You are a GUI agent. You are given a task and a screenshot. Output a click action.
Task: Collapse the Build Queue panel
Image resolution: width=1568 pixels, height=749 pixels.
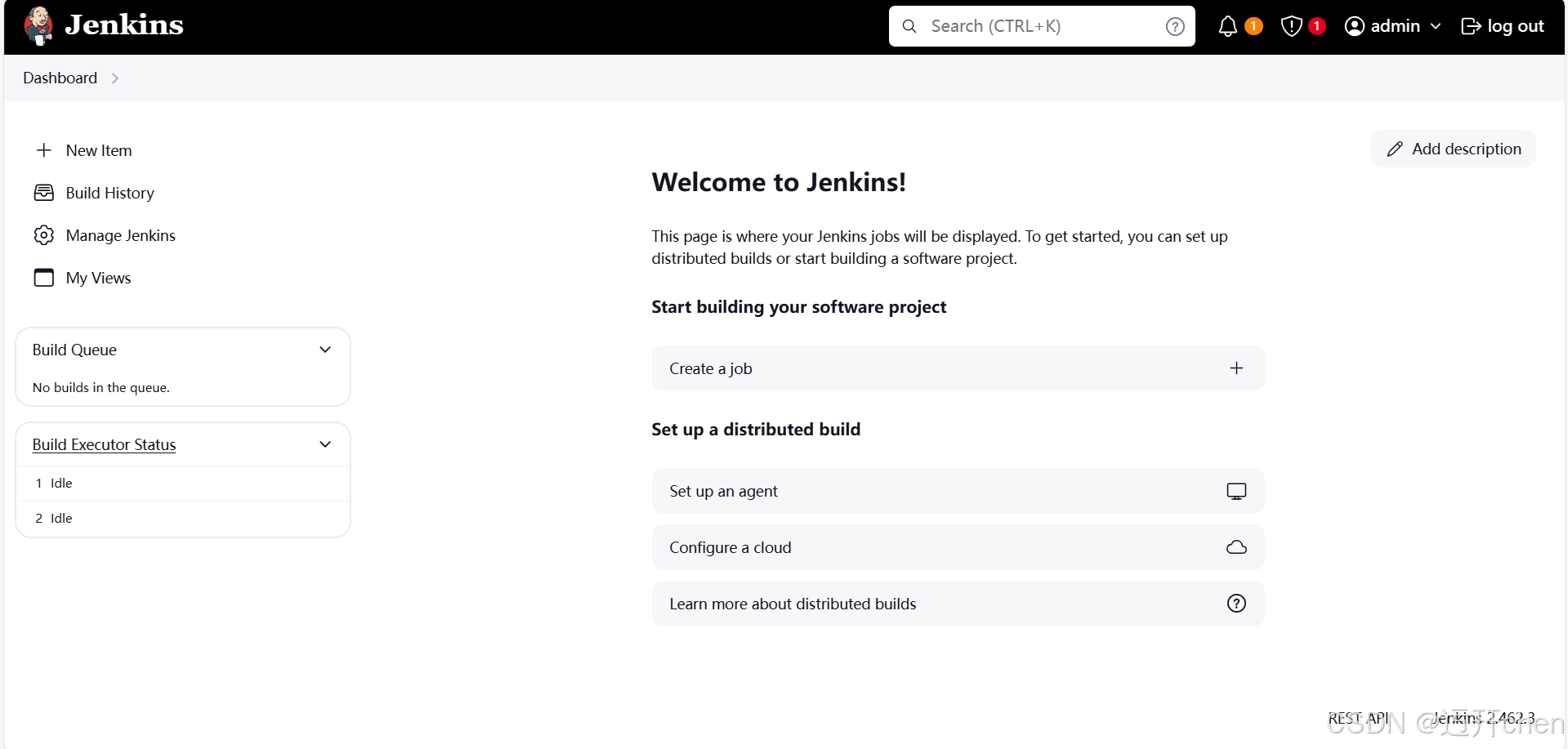coord(325,349)
